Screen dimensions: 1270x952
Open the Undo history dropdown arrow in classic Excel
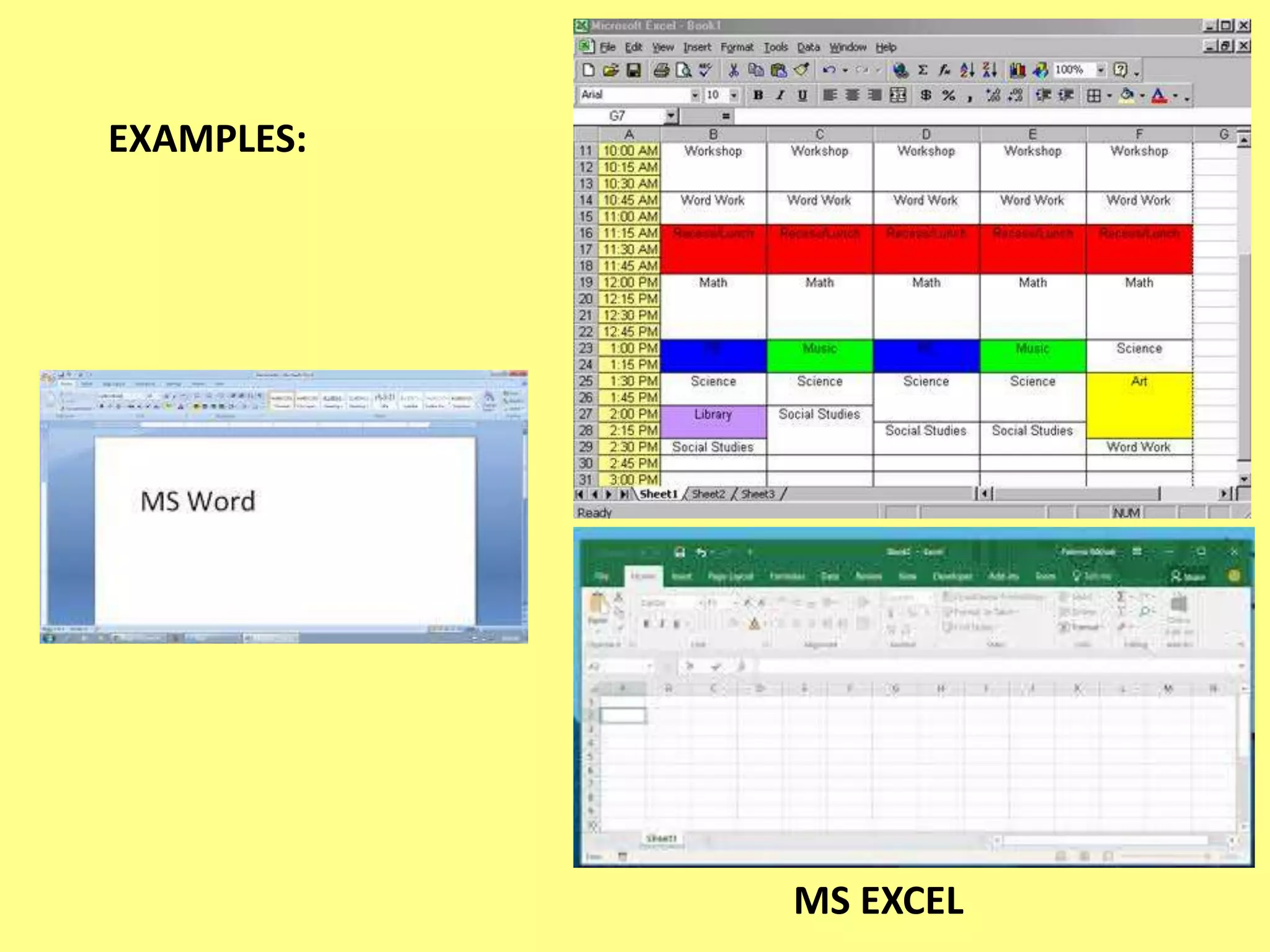(x=845, y=71)
